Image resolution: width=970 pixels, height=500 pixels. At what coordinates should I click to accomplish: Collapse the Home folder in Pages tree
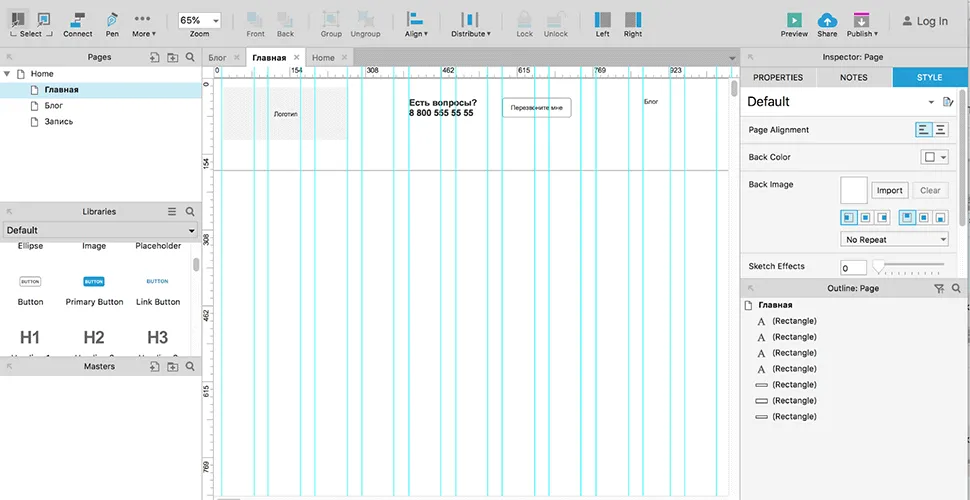(x=8, y=74)
